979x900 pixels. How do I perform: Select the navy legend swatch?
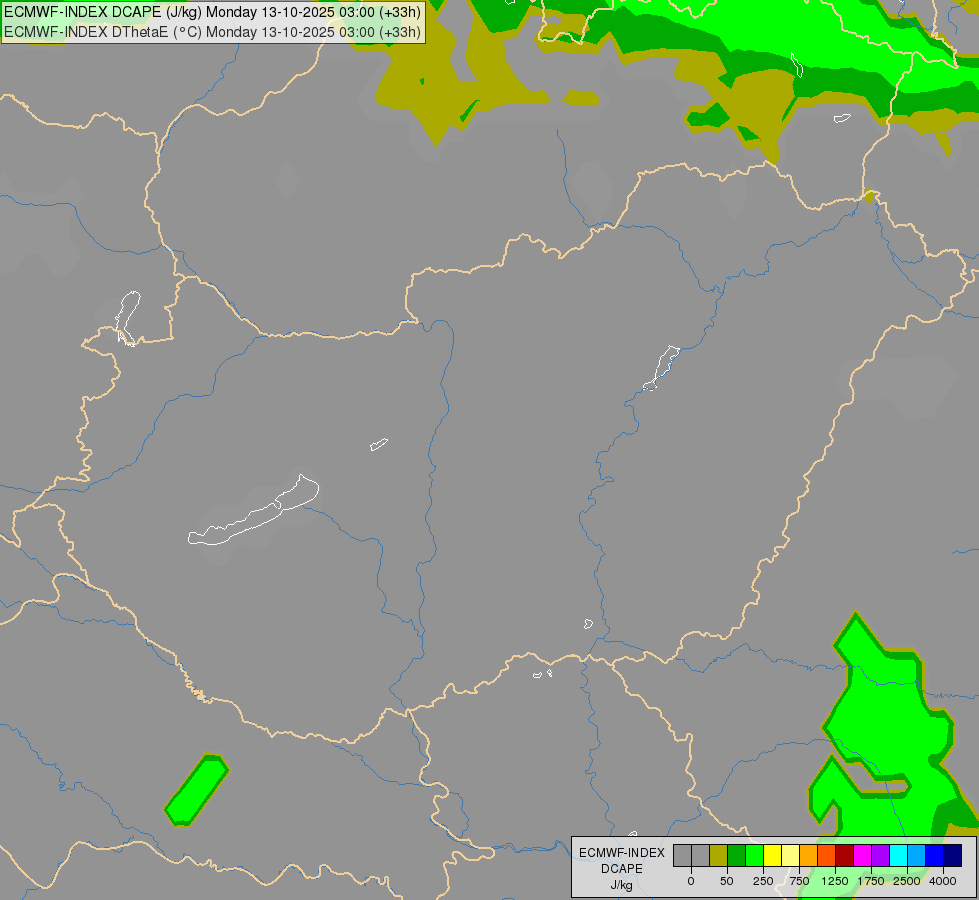[x=953, y=855]
